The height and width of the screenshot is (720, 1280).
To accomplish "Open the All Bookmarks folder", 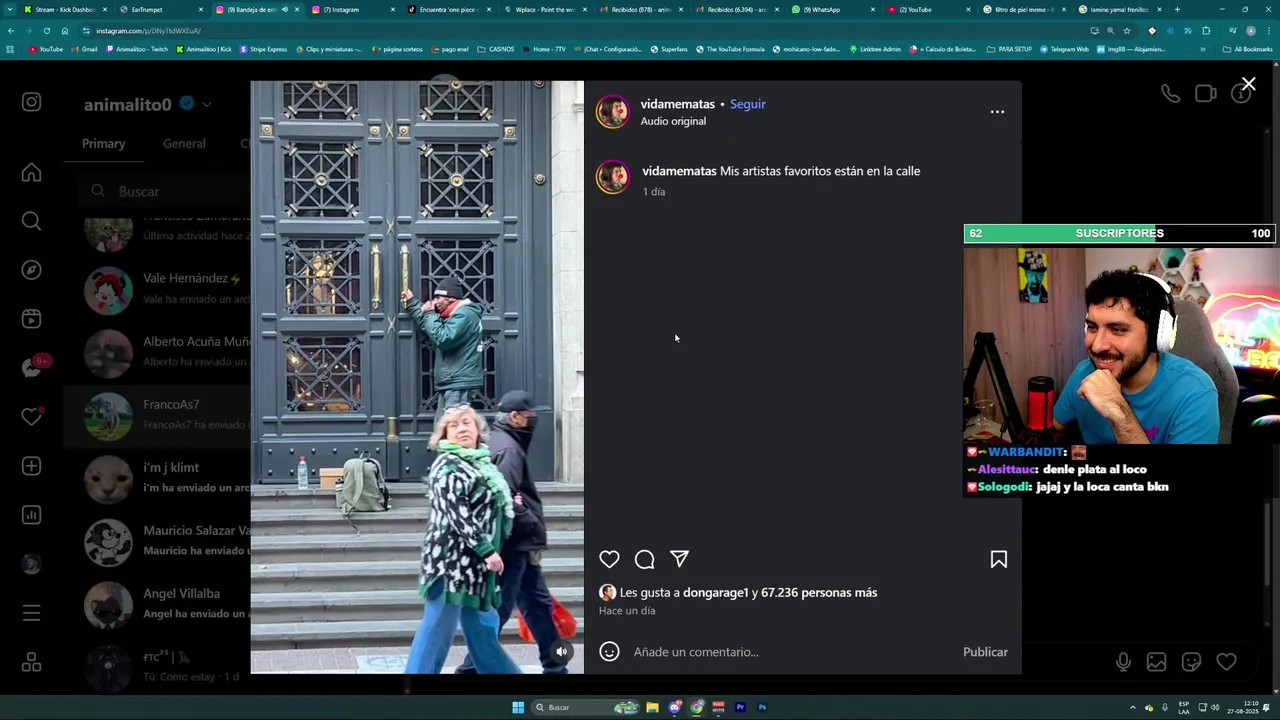I will (1247, 49).
